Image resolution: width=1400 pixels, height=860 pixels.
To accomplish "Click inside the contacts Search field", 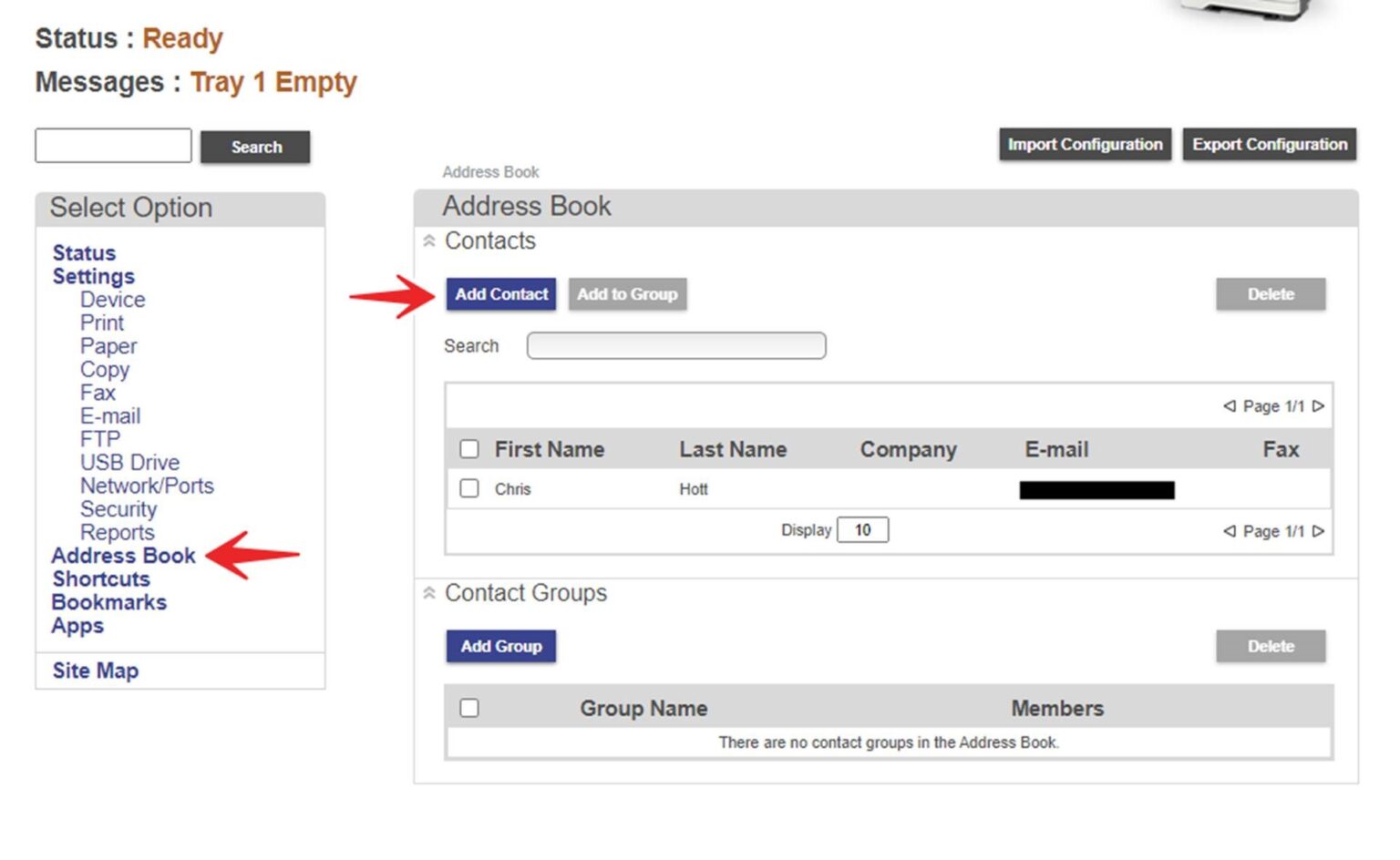I will point(675,345).
